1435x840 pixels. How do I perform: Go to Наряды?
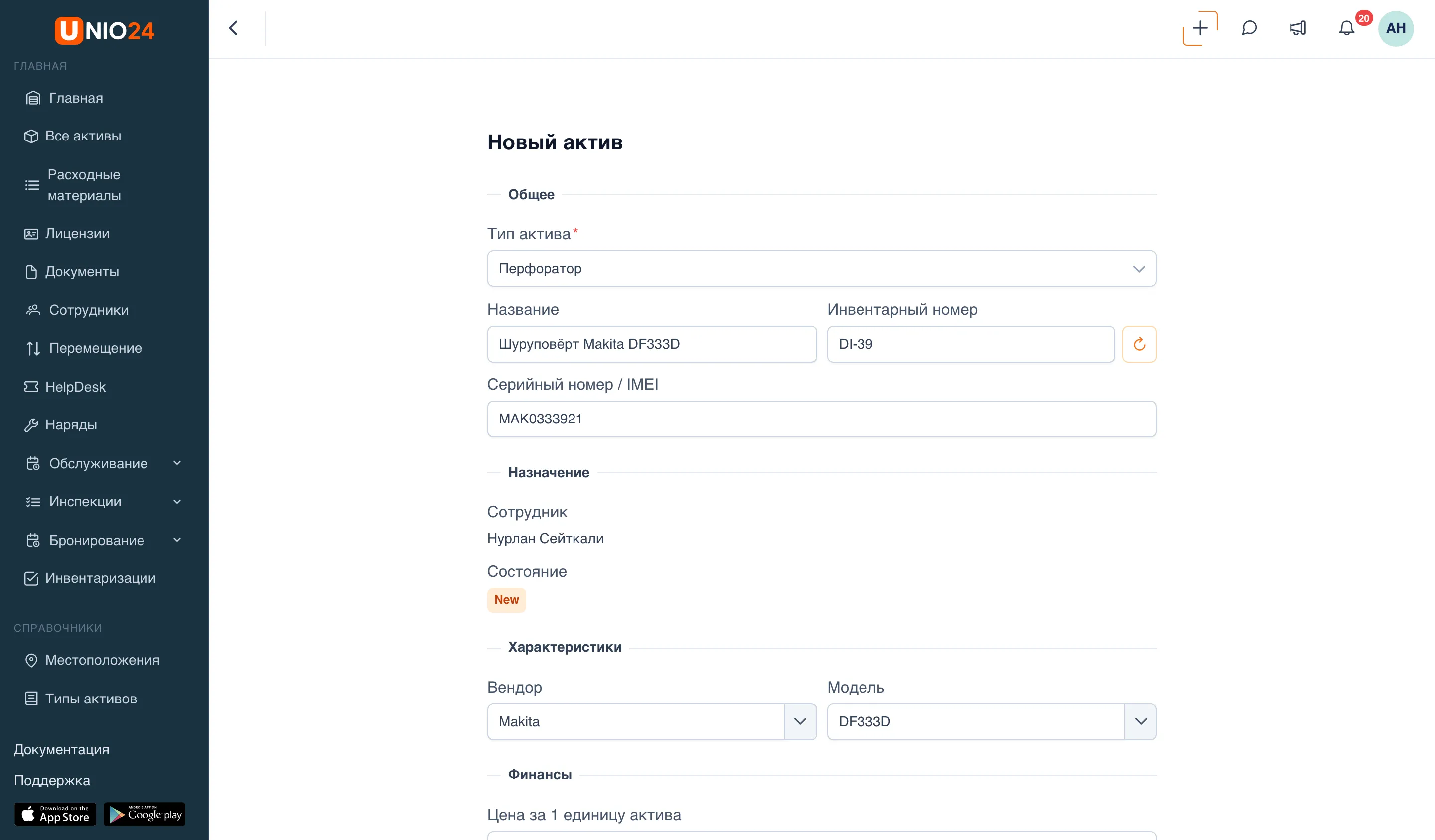pos(61,425)
